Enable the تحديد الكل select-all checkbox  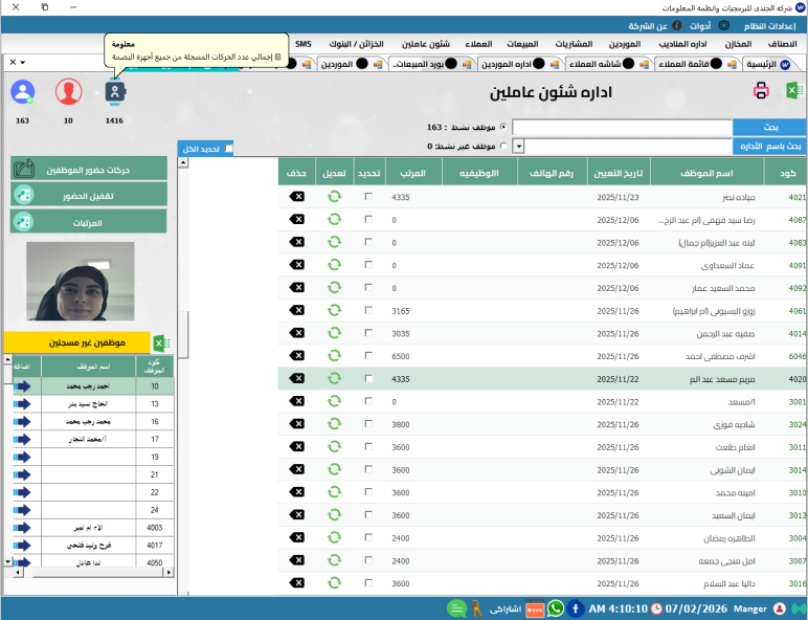pos(229,149)
